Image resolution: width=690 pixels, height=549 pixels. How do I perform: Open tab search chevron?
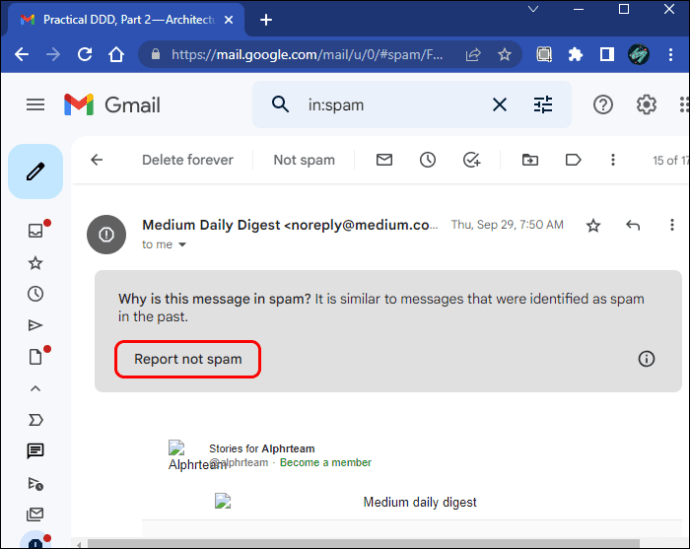(x=533, y=9)
